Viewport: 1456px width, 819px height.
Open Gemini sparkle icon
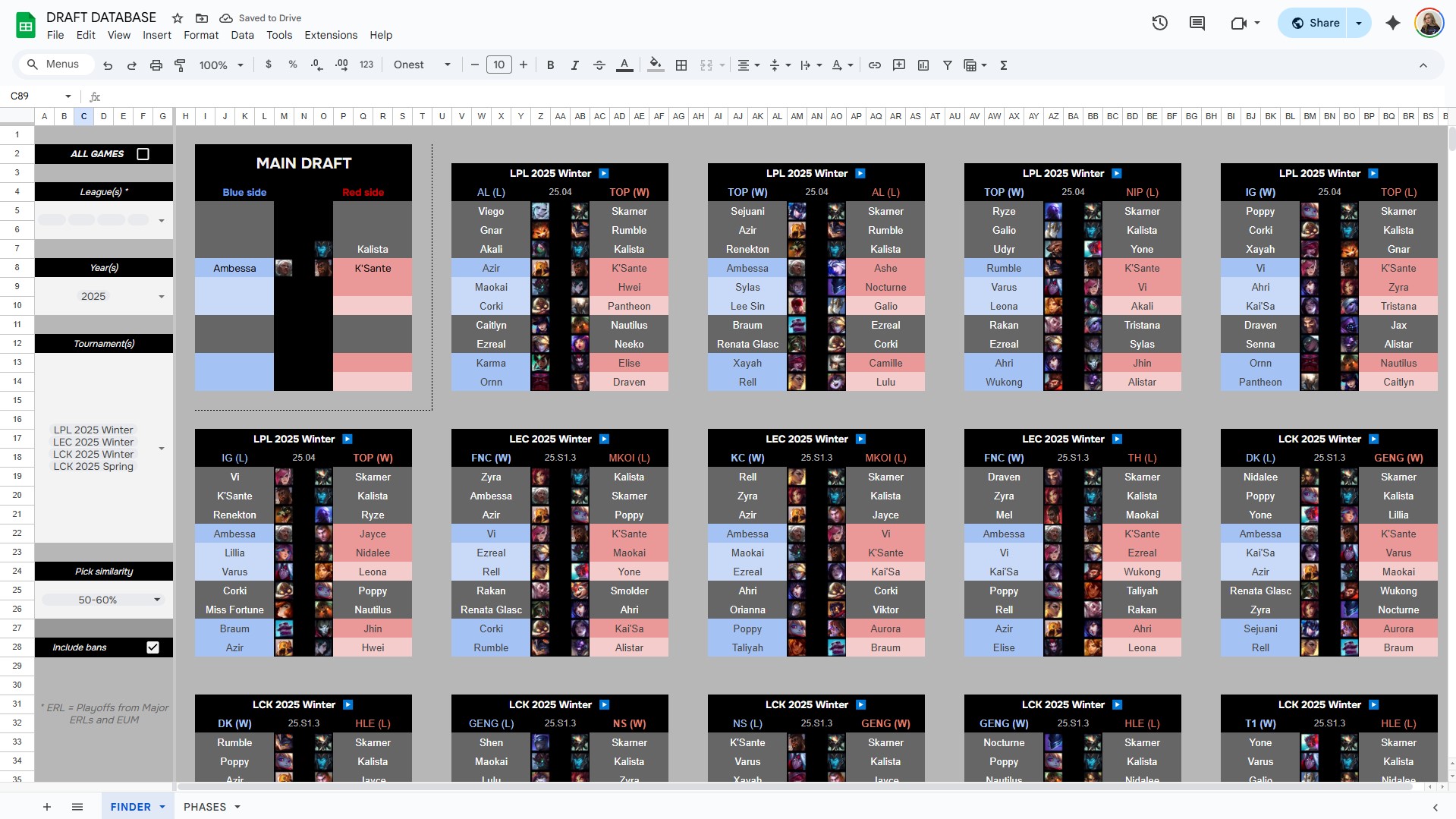pyautogui.click(x=1393, y=23)
